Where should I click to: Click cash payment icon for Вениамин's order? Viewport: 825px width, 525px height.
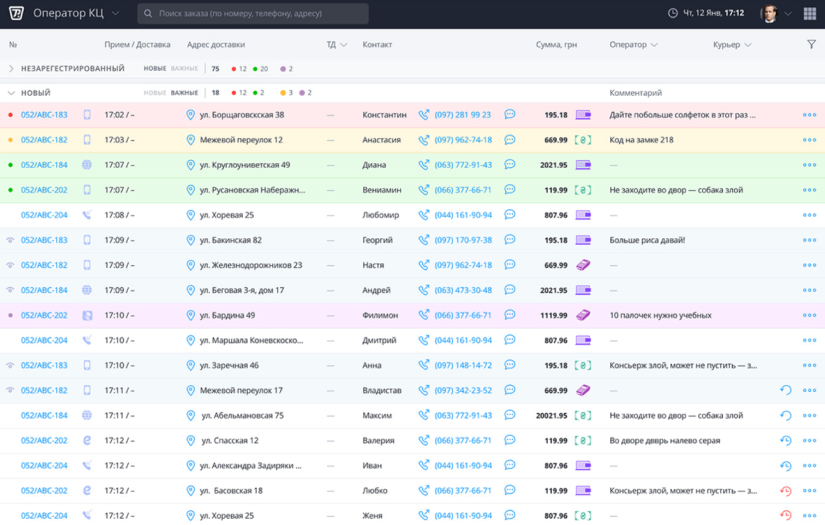[x=583, y=190]
